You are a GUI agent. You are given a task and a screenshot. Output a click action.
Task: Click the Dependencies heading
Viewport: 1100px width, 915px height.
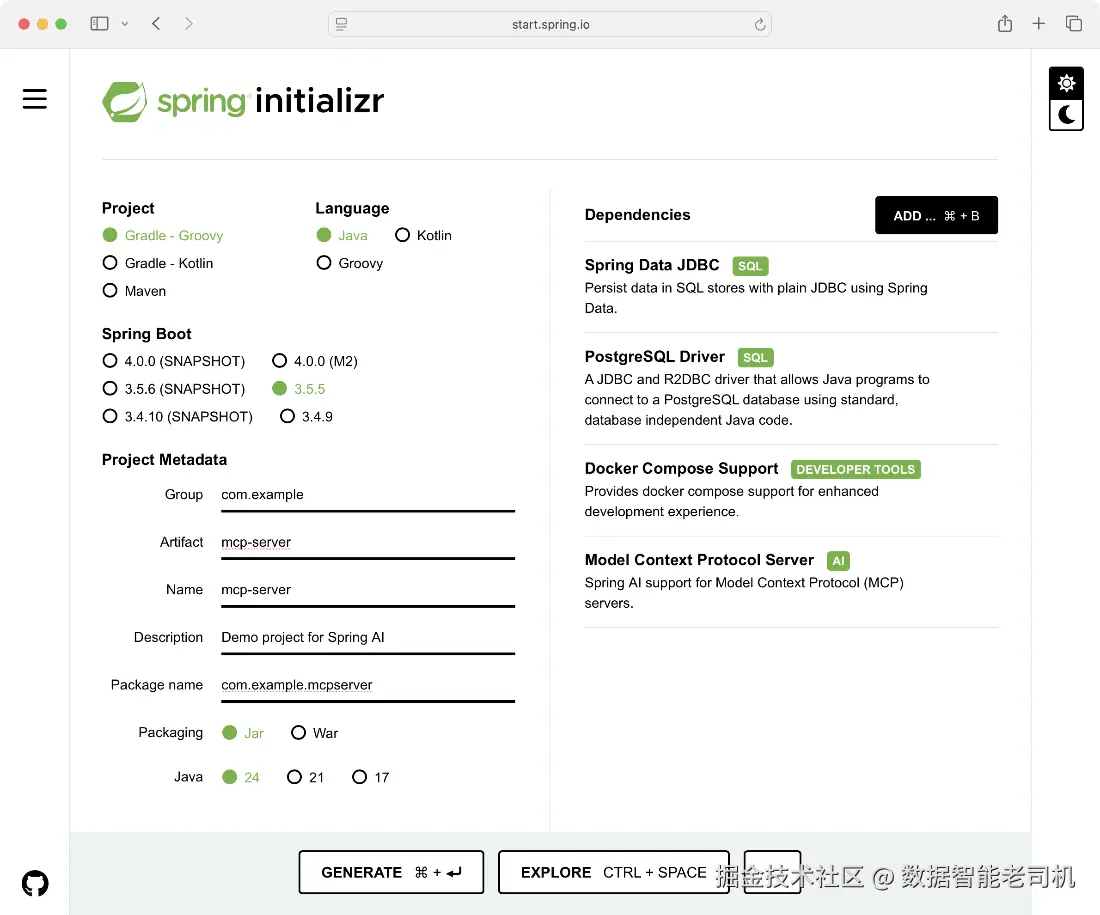coord(637,215)
